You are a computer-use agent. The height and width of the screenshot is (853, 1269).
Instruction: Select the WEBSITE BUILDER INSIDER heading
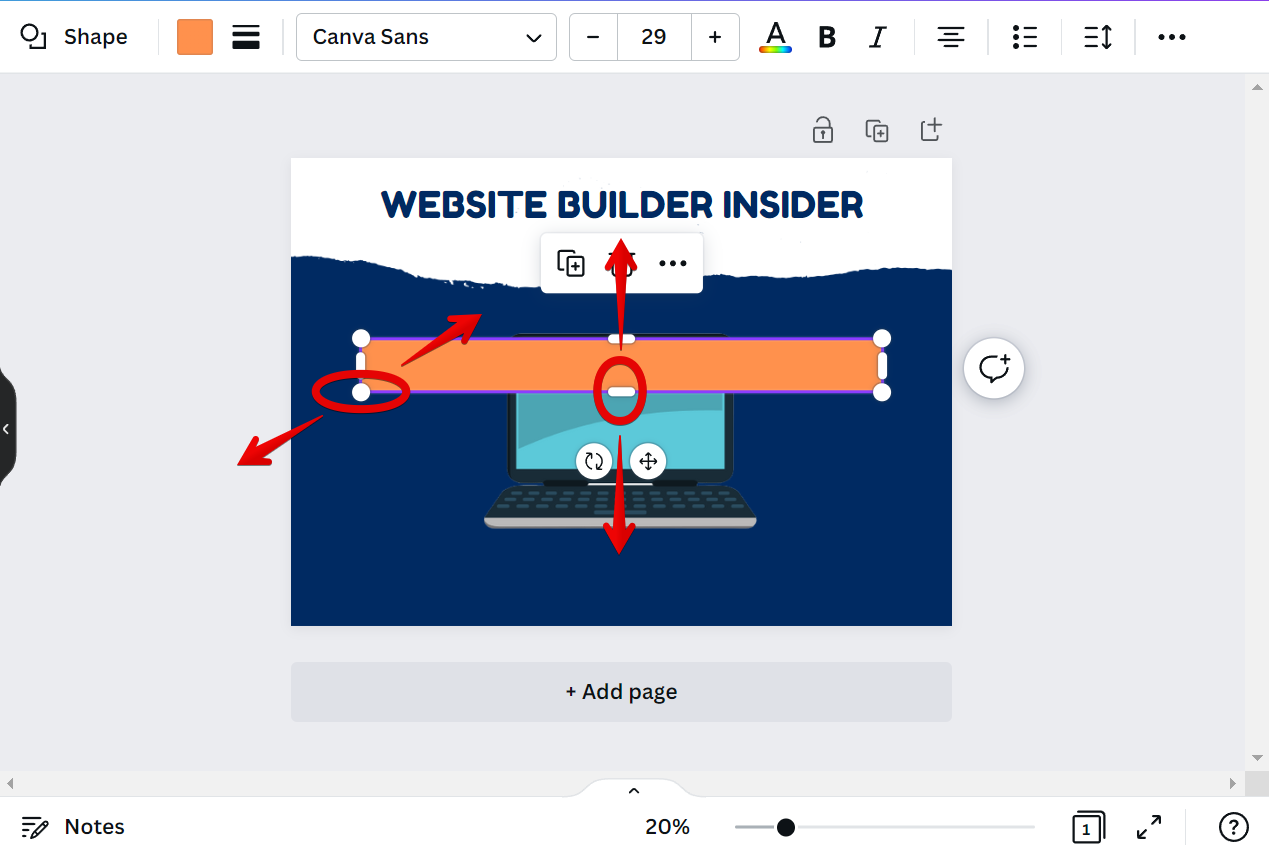[x=622, y=204]
